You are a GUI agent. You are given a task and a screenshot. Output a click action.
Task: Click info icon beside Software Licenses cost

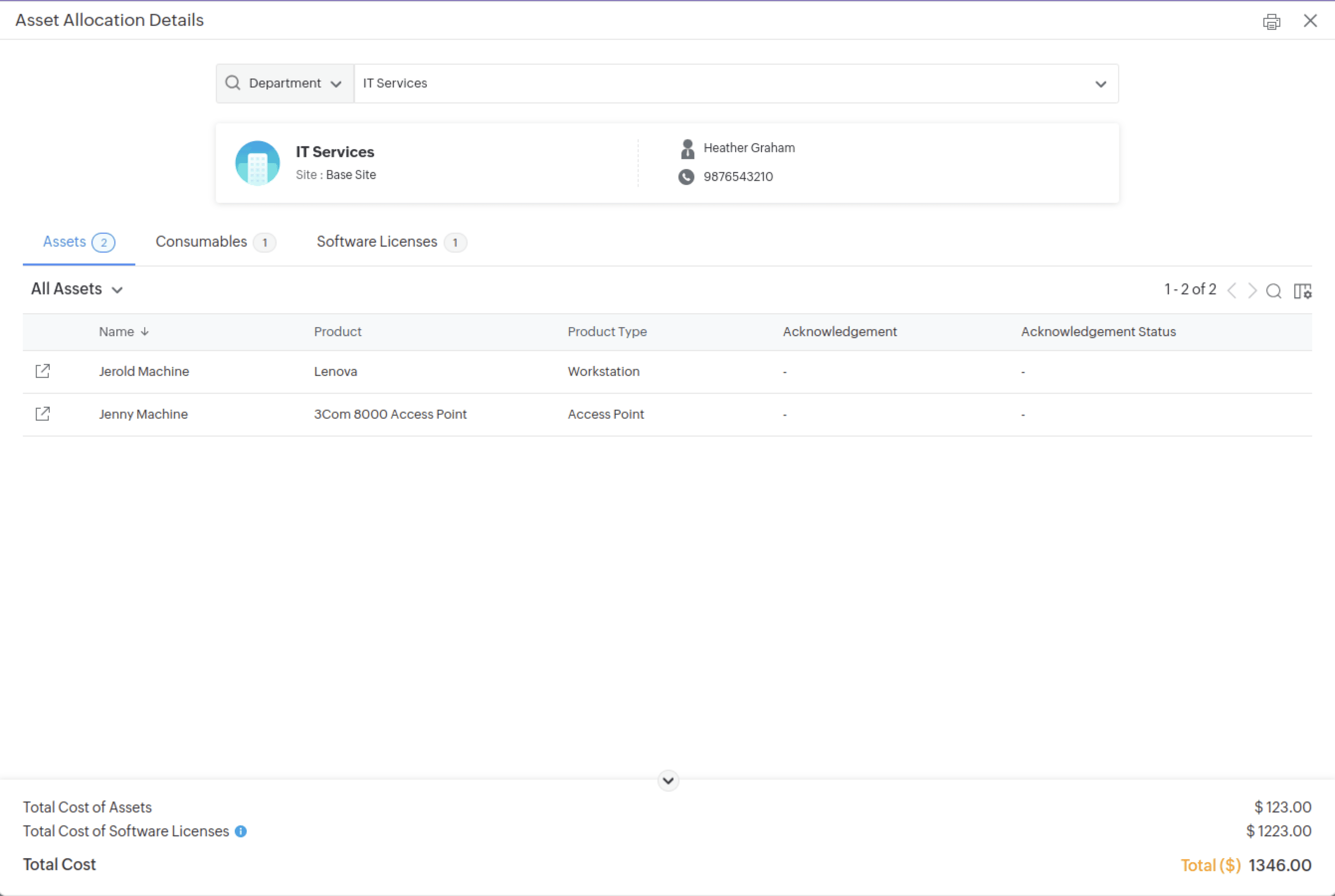(x=241, y=831)
